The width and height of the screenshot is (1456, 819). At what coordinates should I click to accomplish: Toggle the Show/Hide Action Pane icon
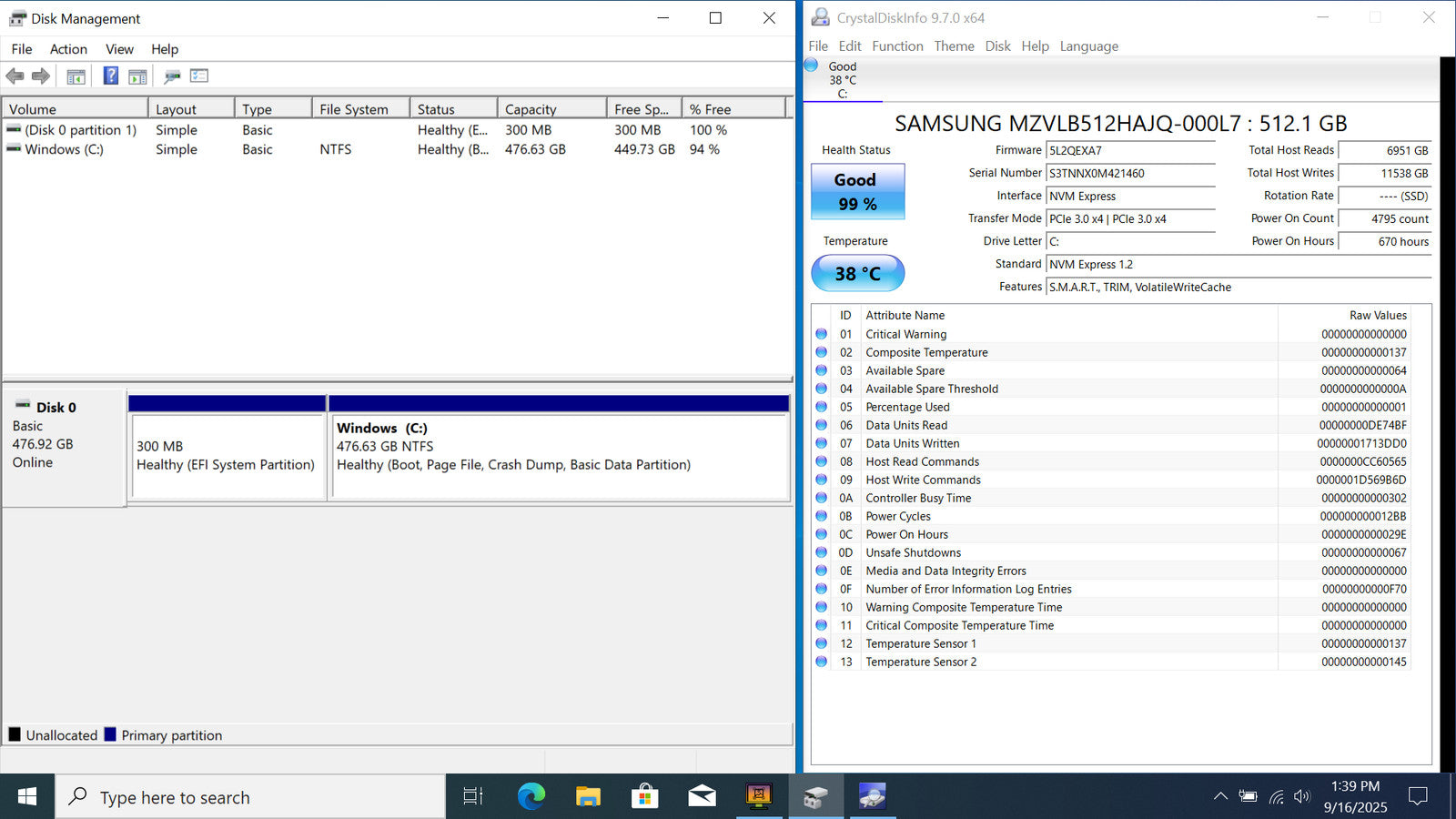(x=137, y=76)
